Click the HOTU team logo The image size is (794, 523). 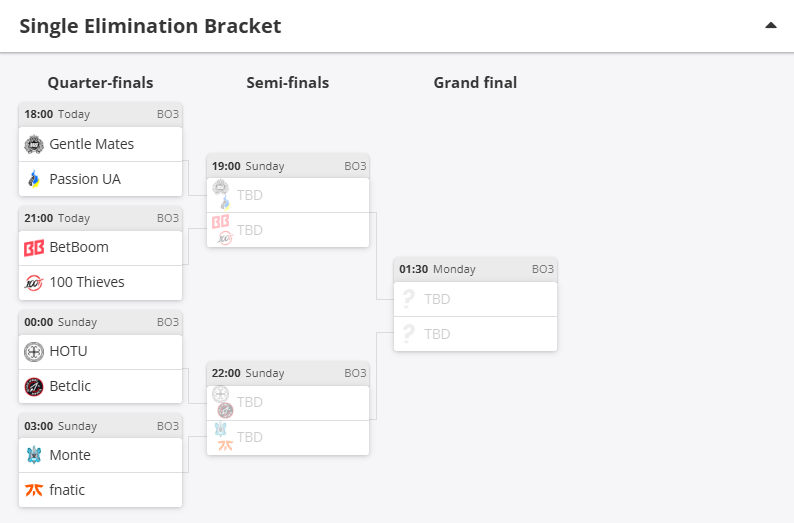34,351
